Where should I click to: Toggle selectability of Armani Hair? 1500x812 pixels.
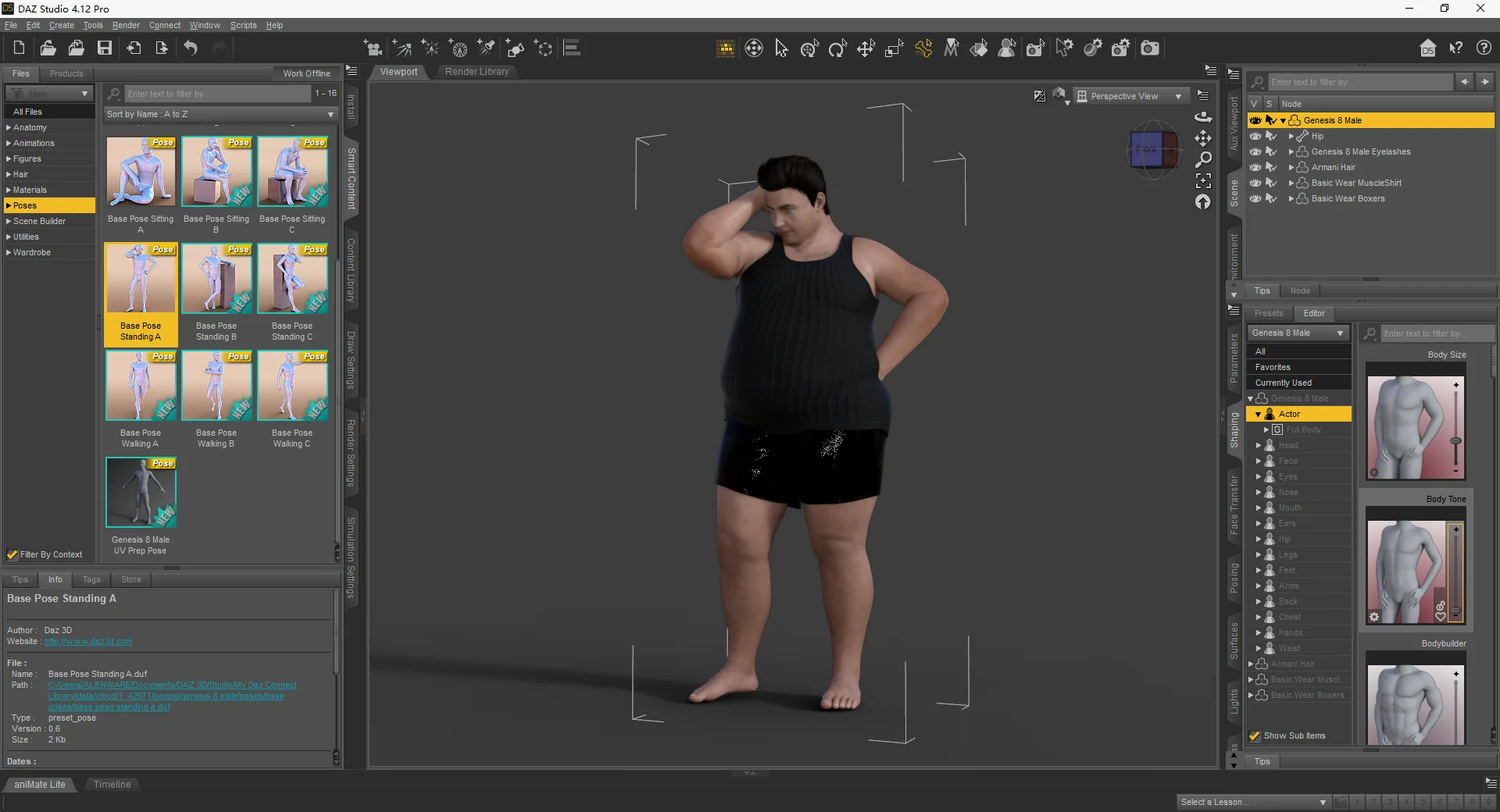(x=1271, y=167)
